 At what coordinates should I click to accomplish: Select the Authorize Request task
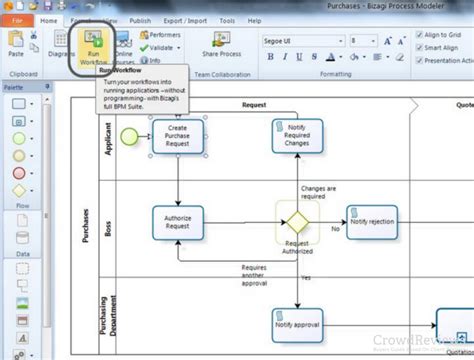pyautogui.click(x=178, y=222)
